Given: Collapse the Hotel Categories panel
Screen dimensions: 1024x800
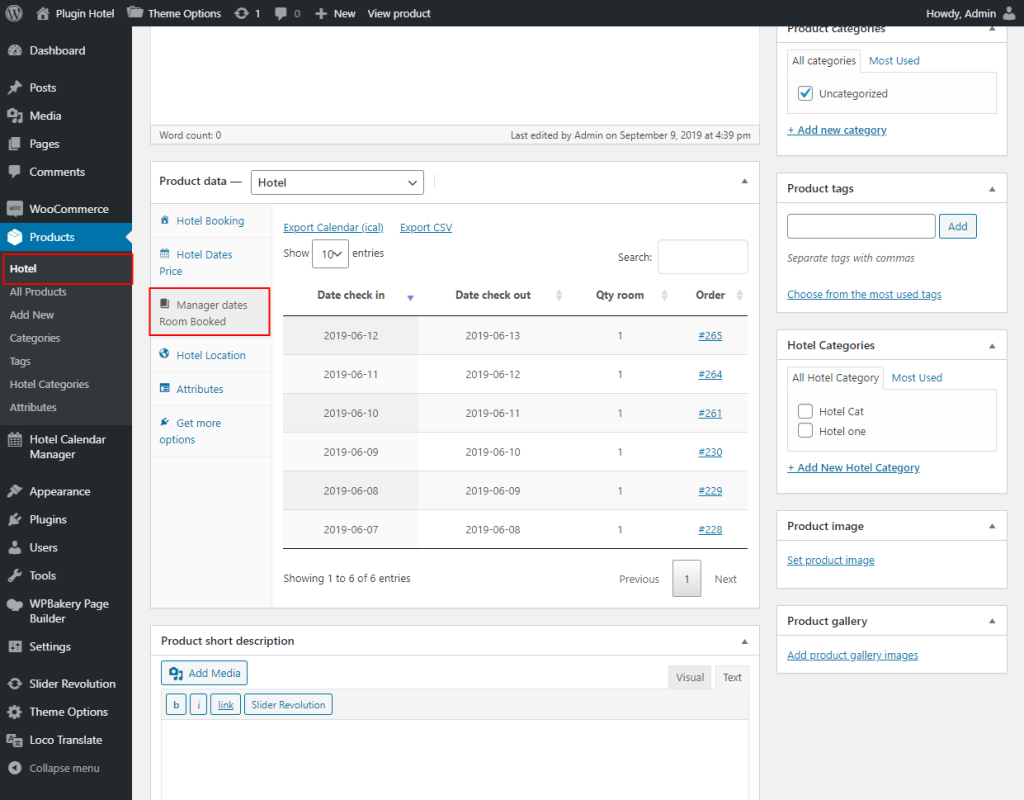Looking at the screenshot, I should point(992,345).
